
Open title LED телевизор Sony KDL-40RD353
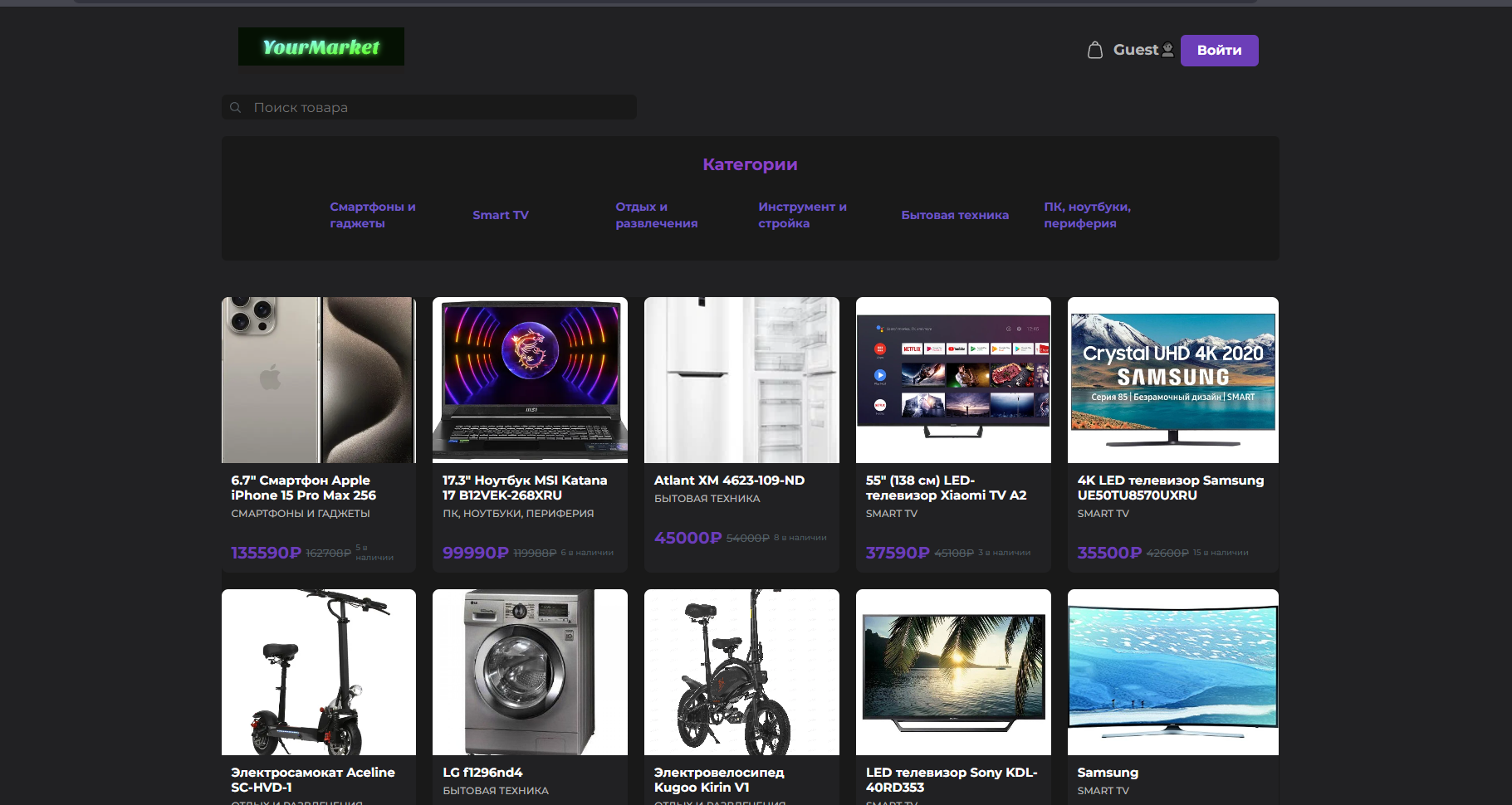(952, 780)
